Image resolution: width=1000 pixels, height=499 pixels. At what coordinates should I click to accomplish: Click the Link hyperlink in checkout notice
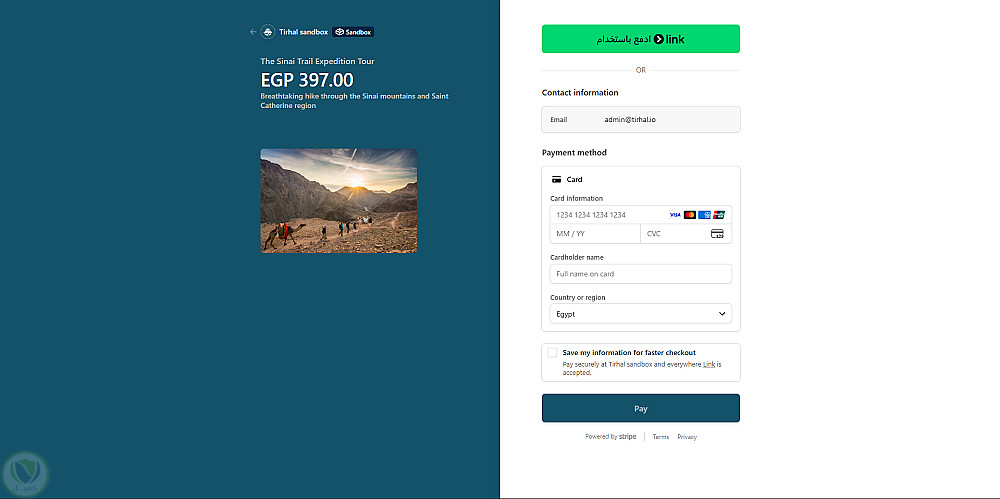click(x=708, y=365)
